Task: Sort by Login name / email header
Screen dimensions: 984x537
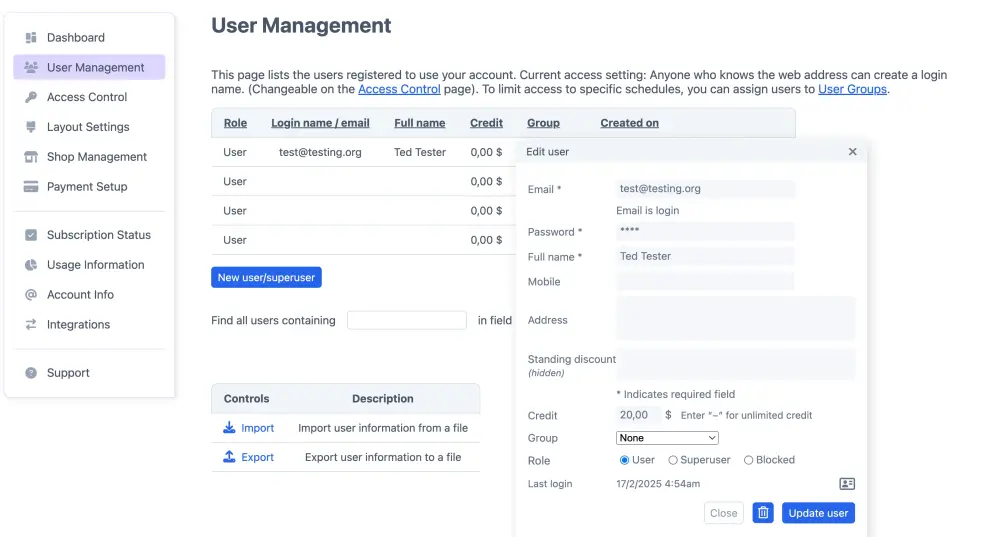Action: (320, 123)
